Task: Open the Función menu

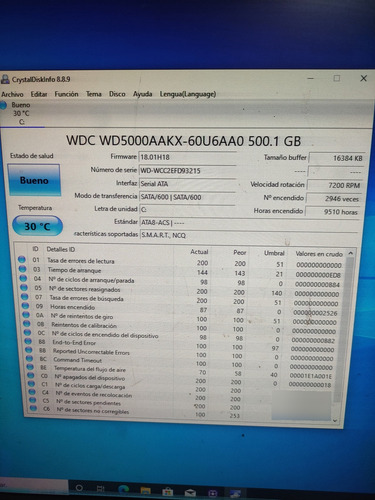Action: tap(66, 94)
